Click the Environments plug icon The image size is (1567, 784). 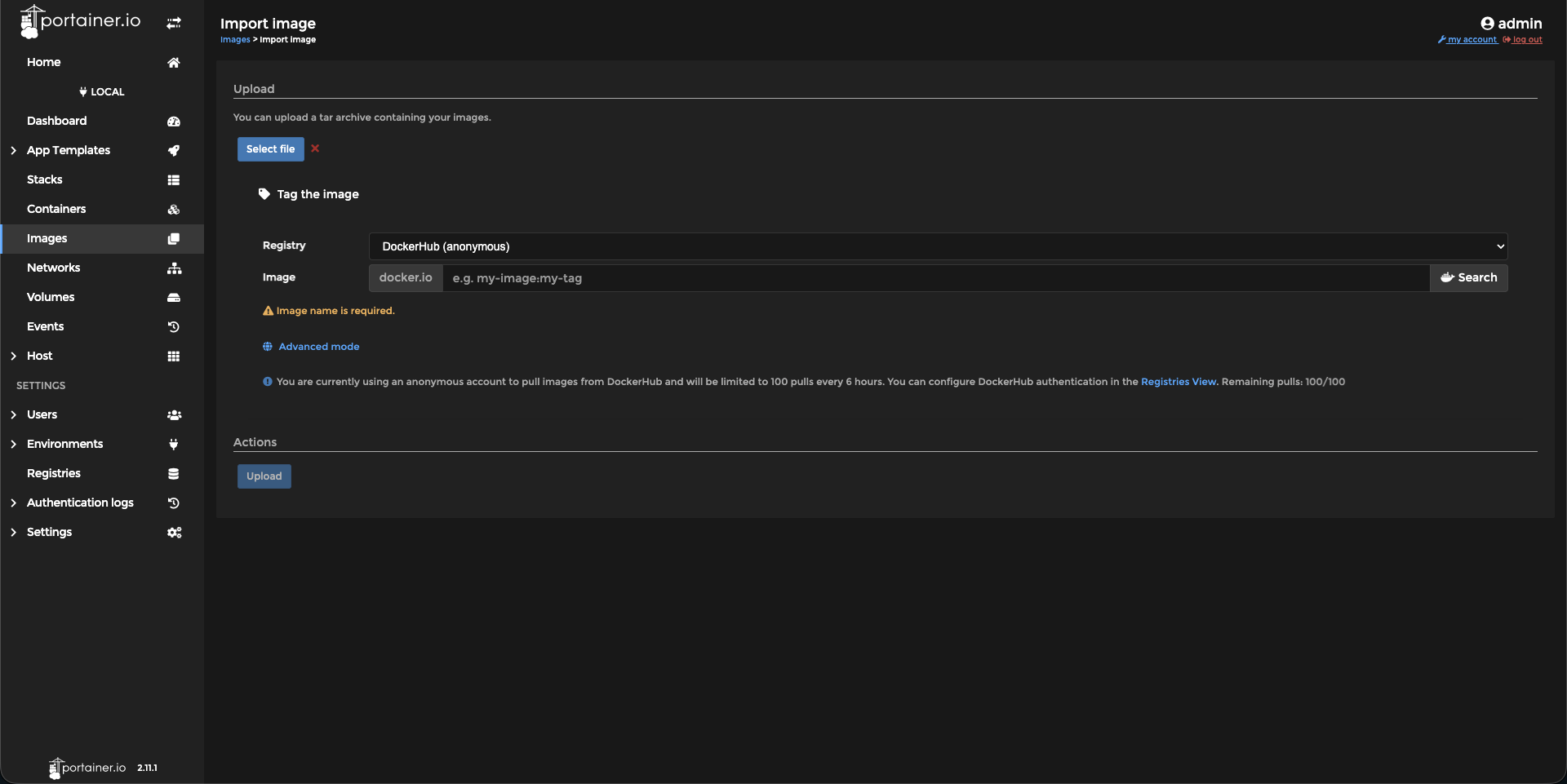click(174, 445)
